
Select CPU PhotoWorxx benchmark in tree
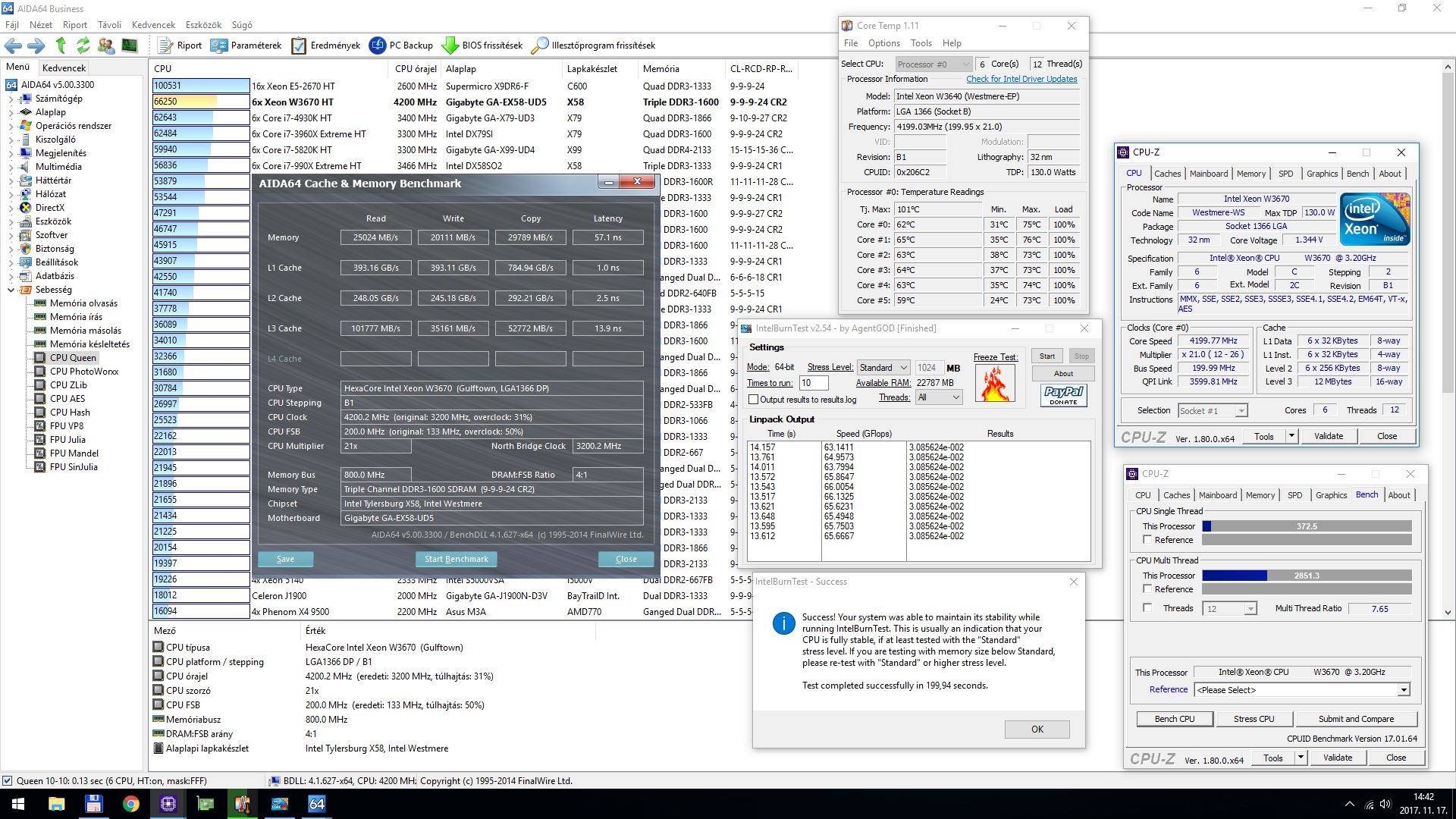coord(83,372)
